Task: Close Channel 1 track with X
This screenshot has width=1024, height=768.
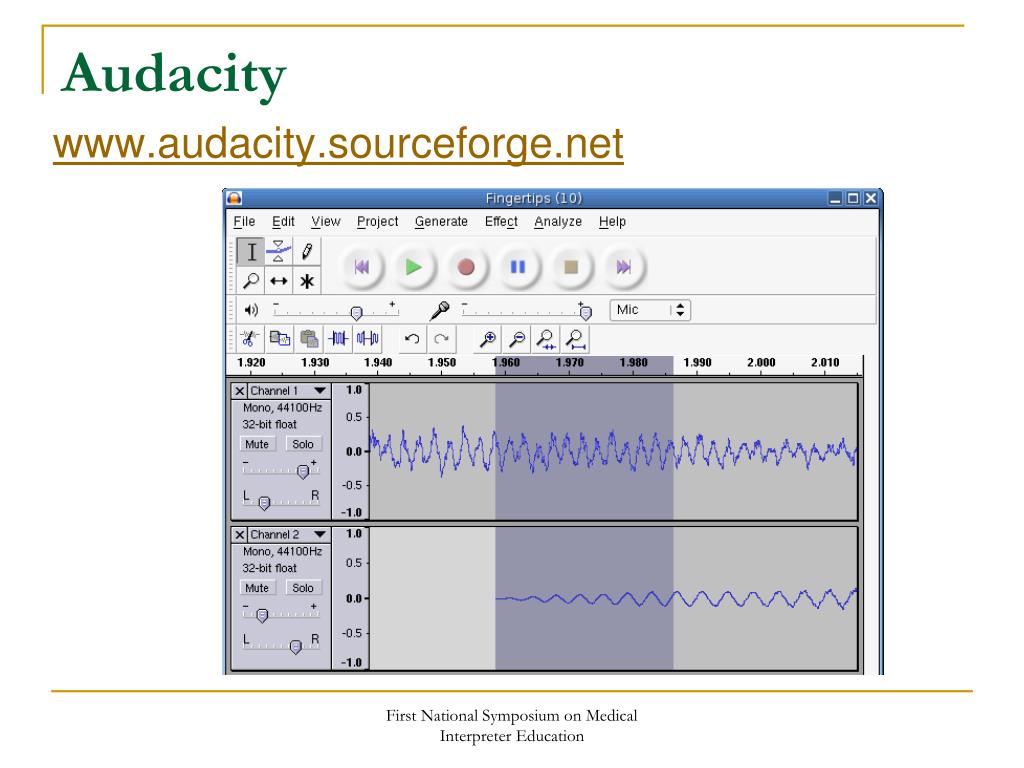Action: coord(240,391)
